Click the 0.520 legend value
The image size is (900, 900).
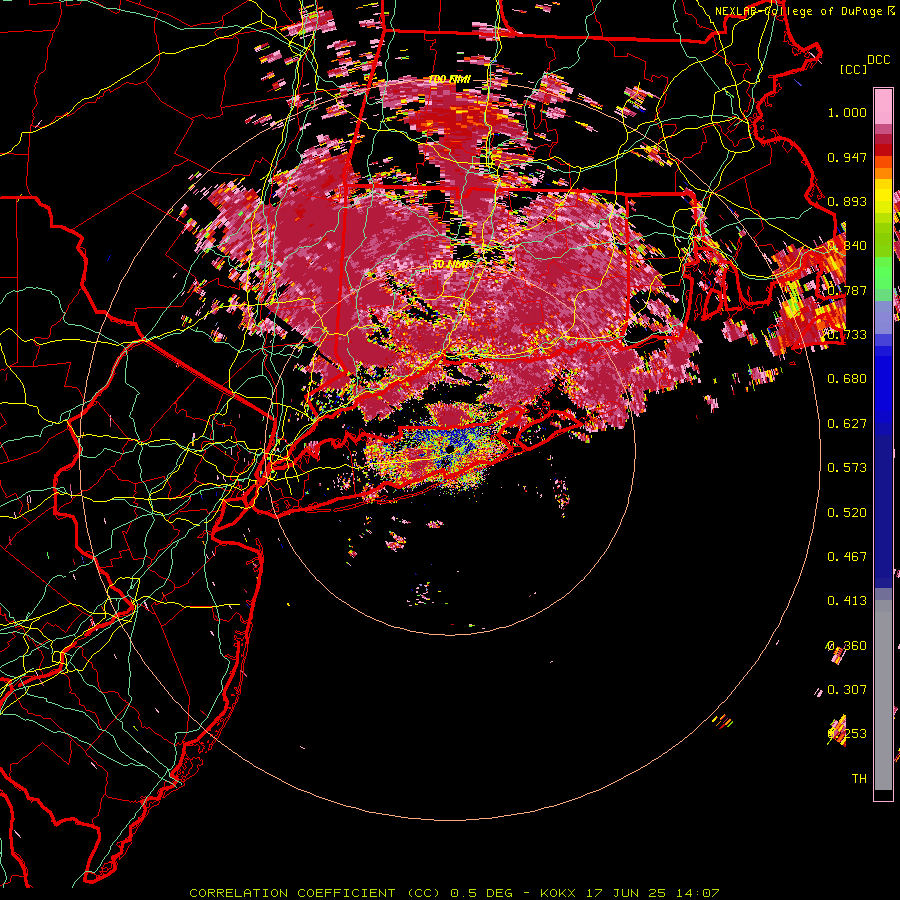pyautogui.click(x=847, y=513)
